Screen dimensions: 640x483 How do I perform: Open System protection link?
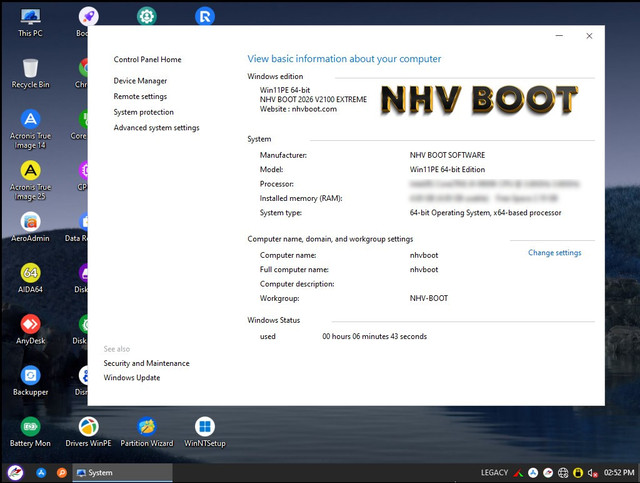pos(143,112)
